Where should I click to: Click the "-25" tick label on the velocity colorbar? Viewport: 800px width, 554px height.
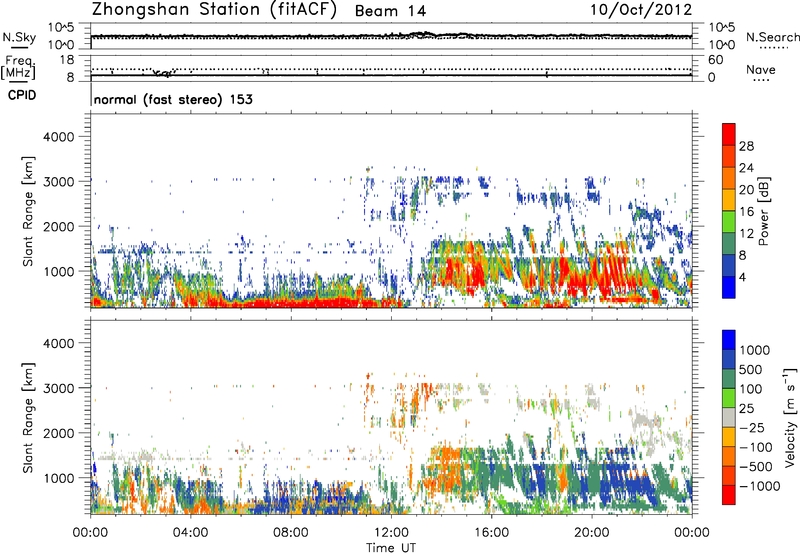coord(753,427)
